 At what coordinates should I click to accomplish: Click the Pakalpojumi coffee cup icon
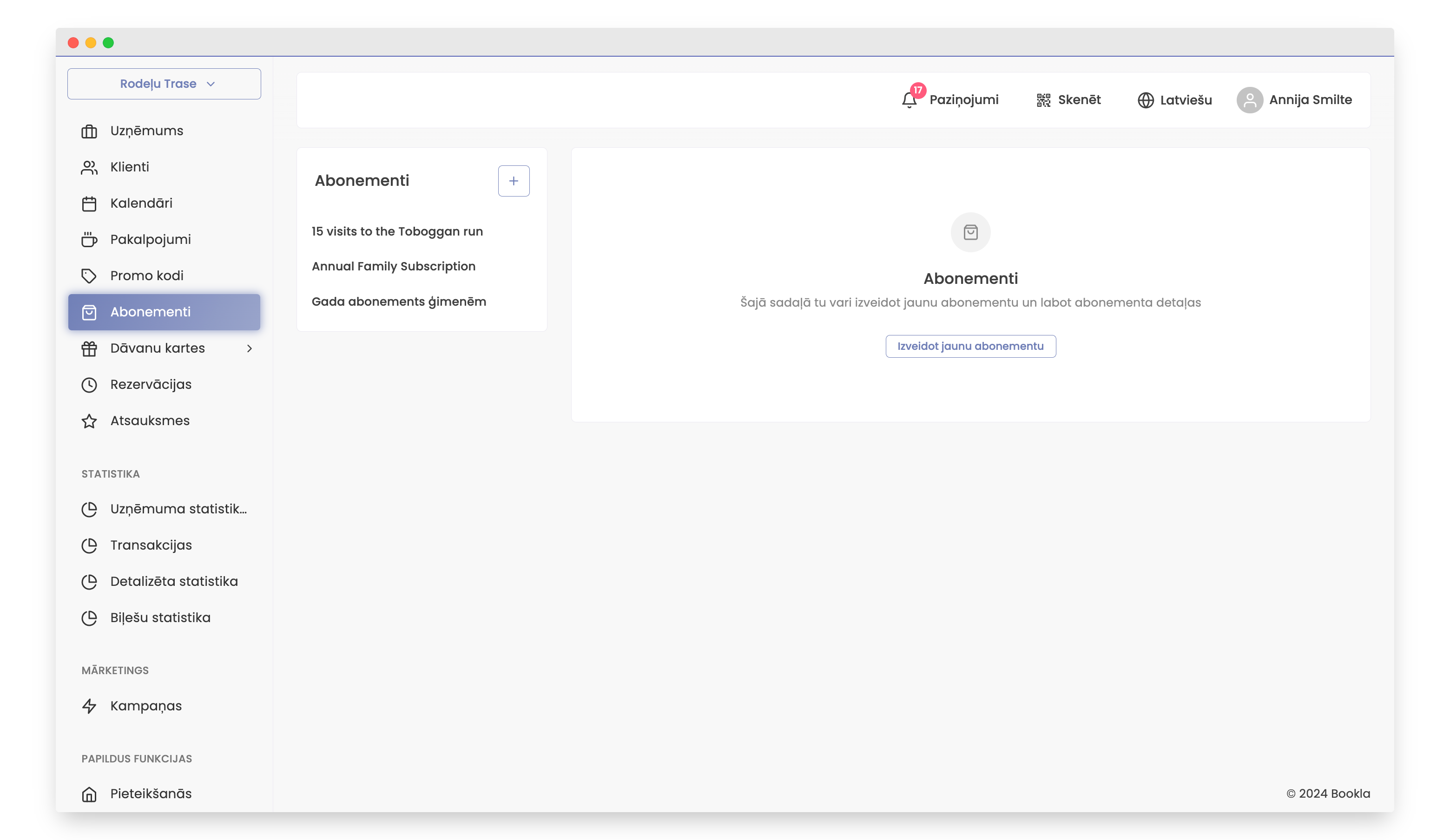point(89,240)
